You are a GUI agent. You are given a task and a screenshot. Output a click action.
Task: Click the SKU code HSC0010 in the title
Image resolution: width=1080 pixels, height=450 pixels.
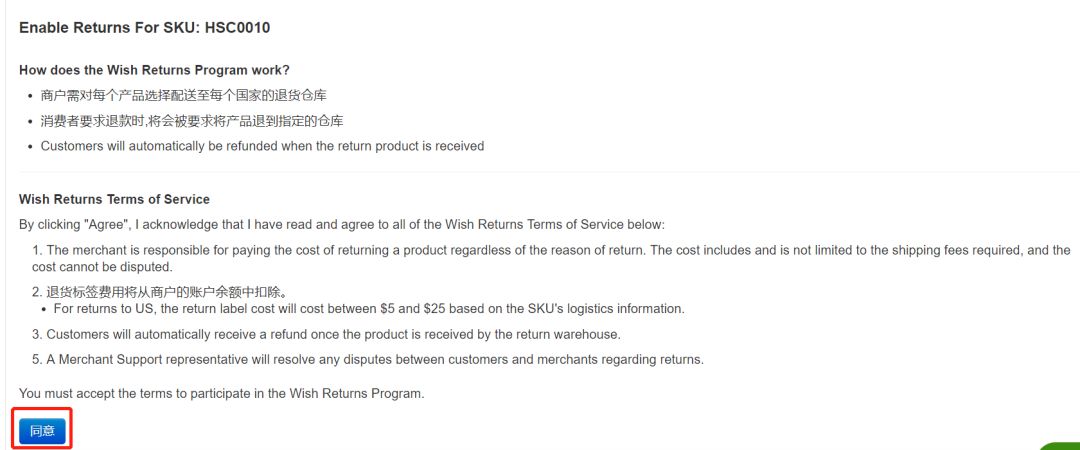pos(238,28)
